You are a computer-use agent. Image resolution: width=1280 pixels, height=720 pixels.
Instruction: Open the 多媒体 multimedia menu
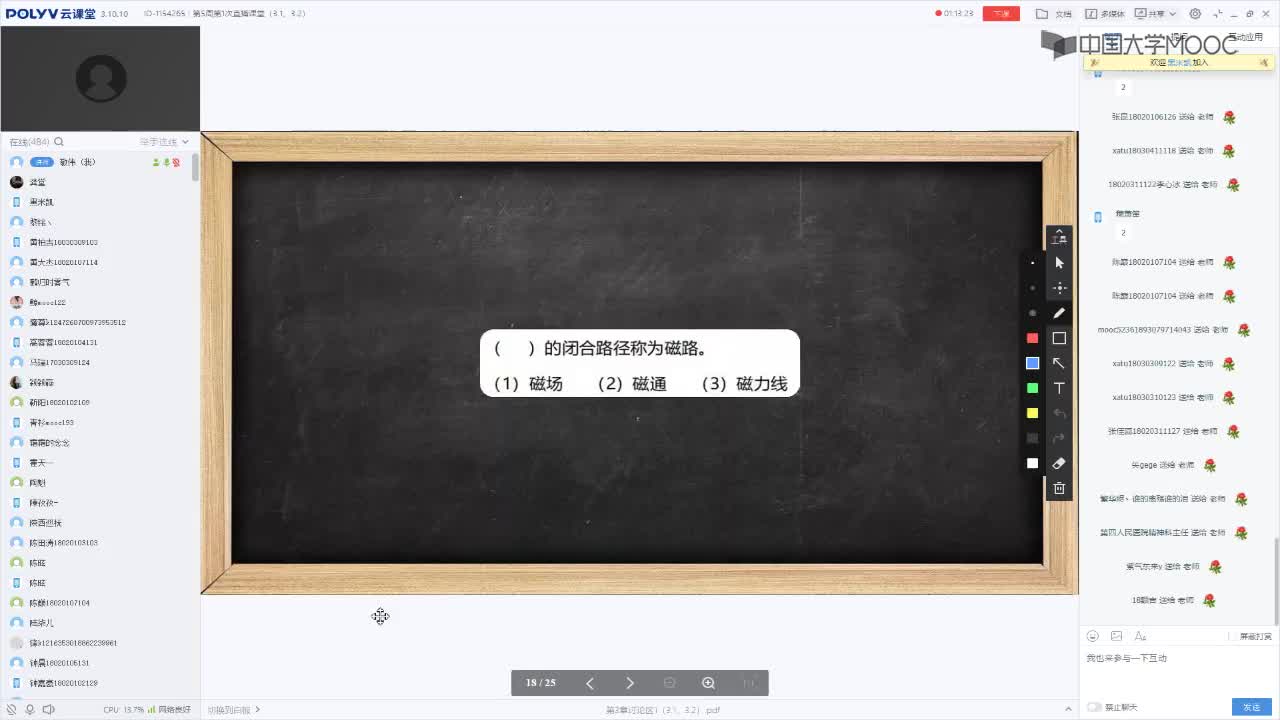coord(1105,14)
